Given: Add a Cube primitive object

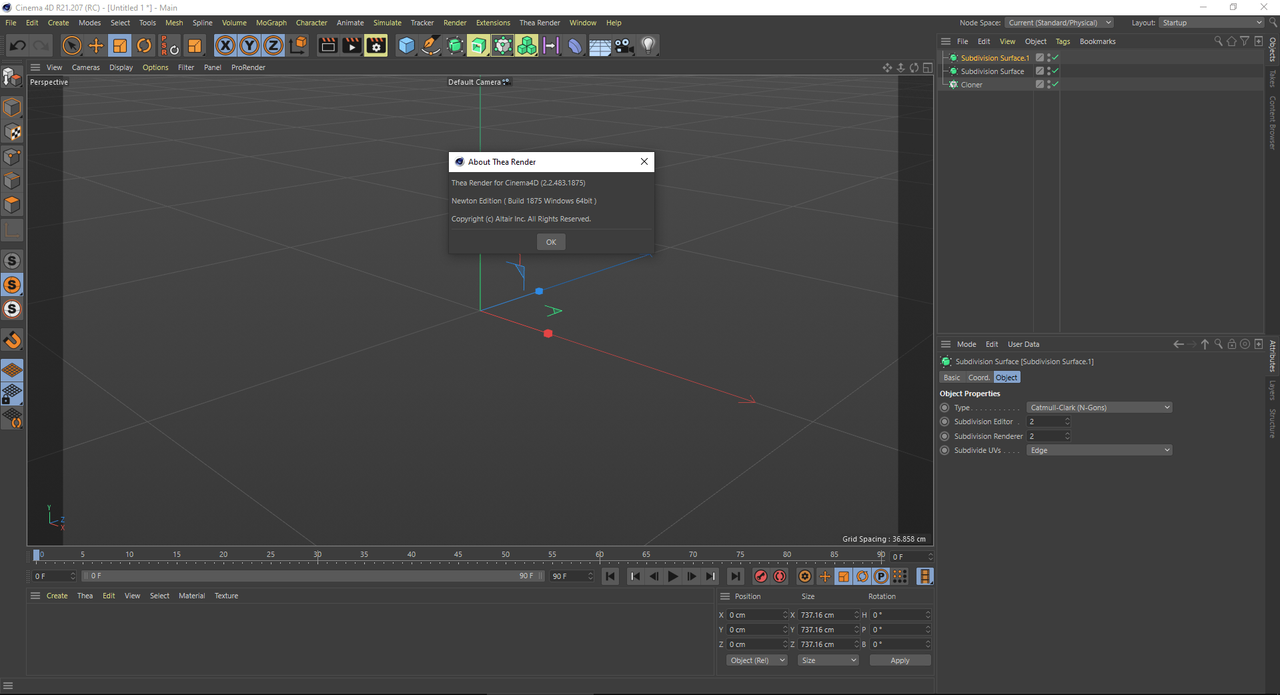Looking at the screenshot, I should tap(406, 45).
